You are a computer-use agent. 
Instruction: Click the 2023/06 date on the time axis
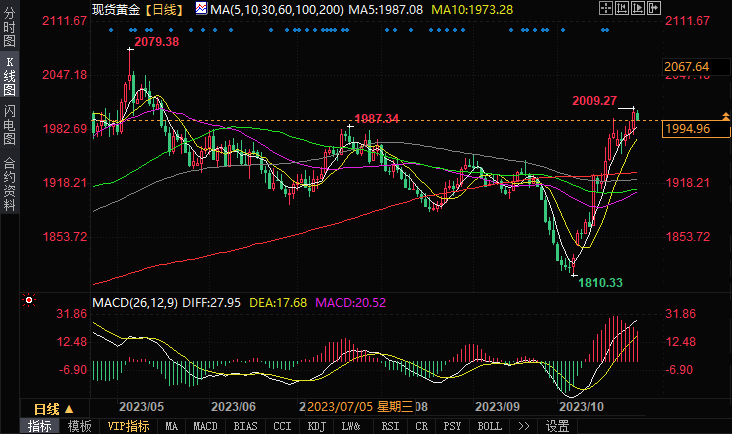pyautogui.click(x=233, y=406)
